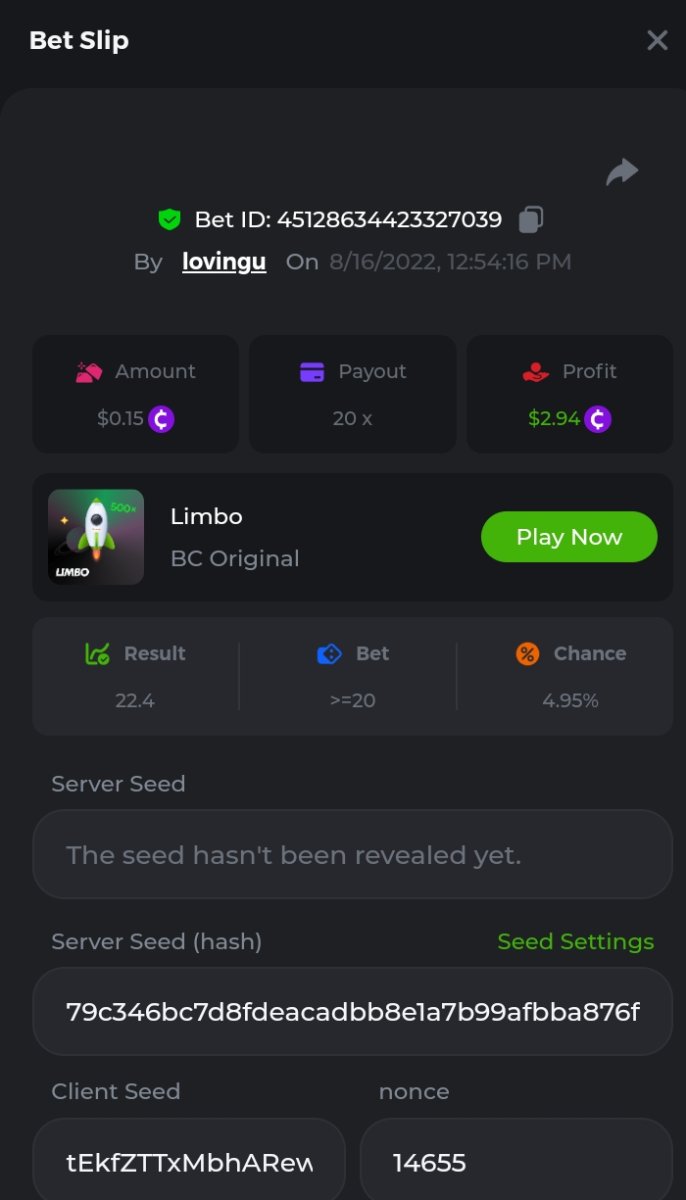Click the Client Seed field

click(x=189, y=1163)
